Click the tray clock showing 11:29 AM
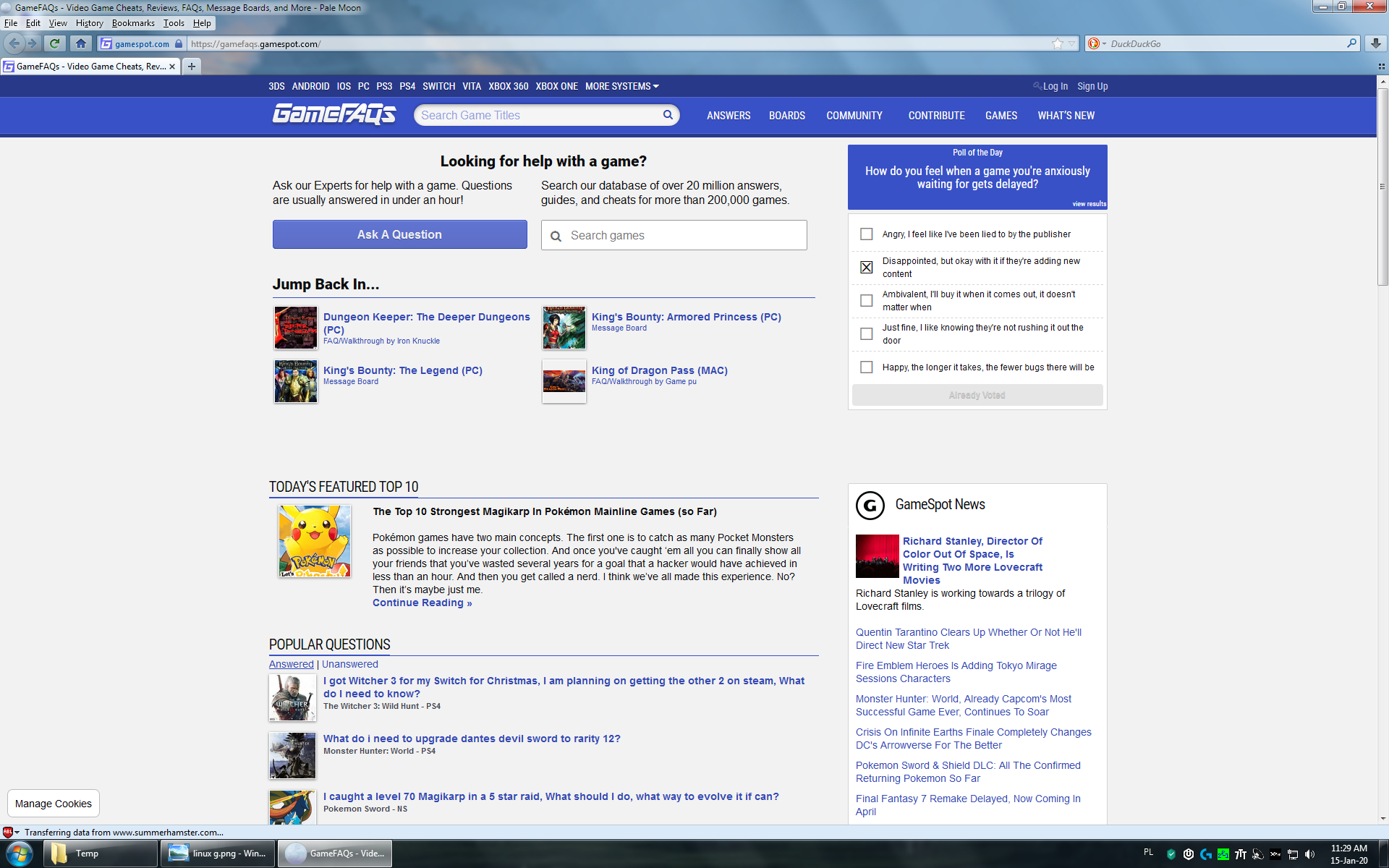Viewport: 1389px width, 868px height. click(x=1349, y=854)
